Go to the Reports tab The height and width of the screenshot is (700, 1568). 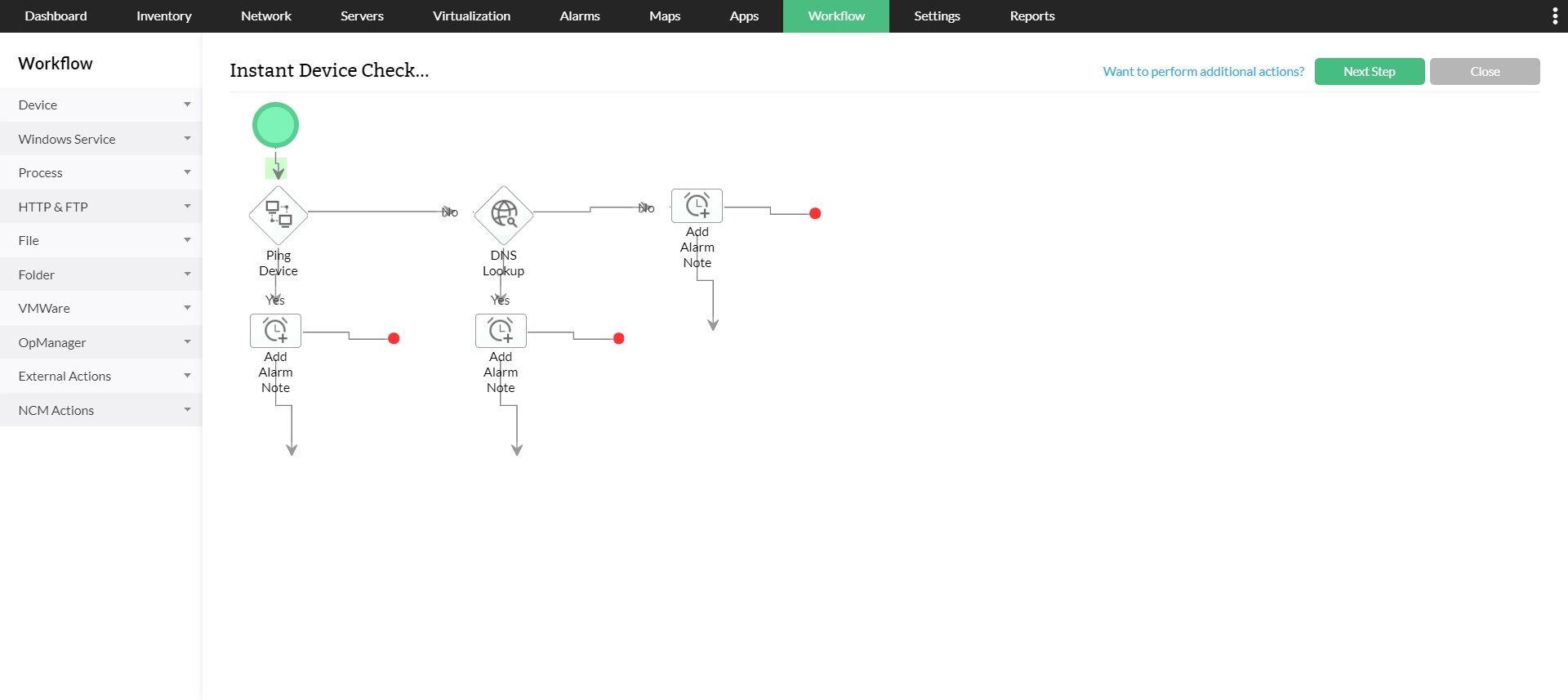[1032, 16]
